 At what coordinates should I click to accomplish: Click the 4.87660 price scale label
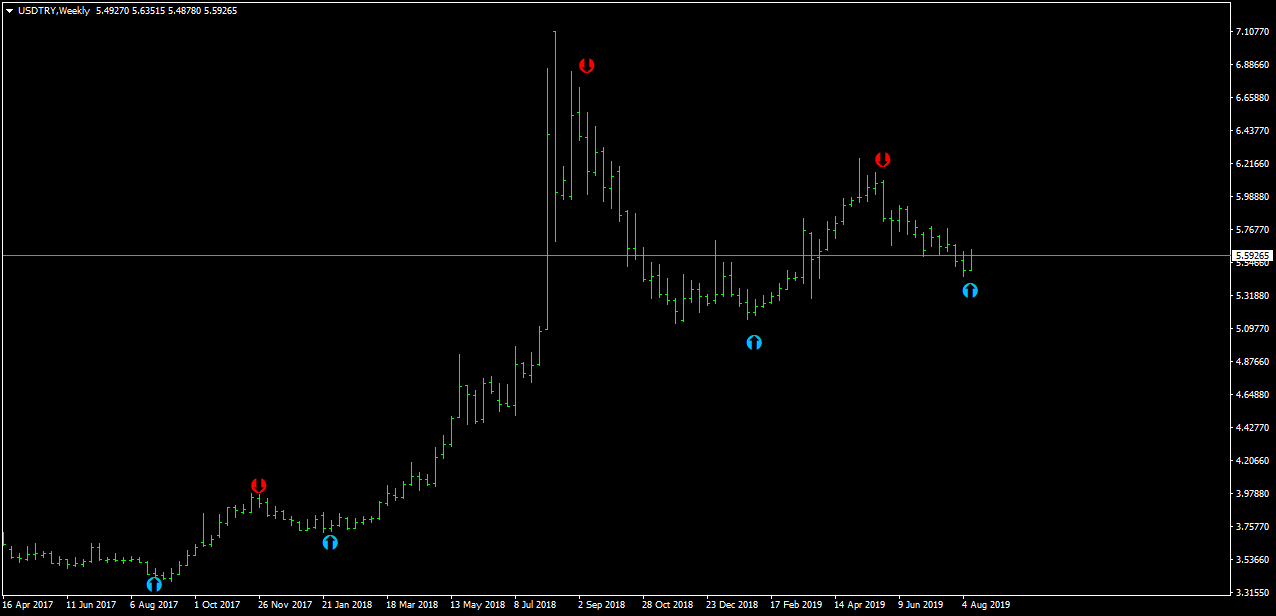1253,362
